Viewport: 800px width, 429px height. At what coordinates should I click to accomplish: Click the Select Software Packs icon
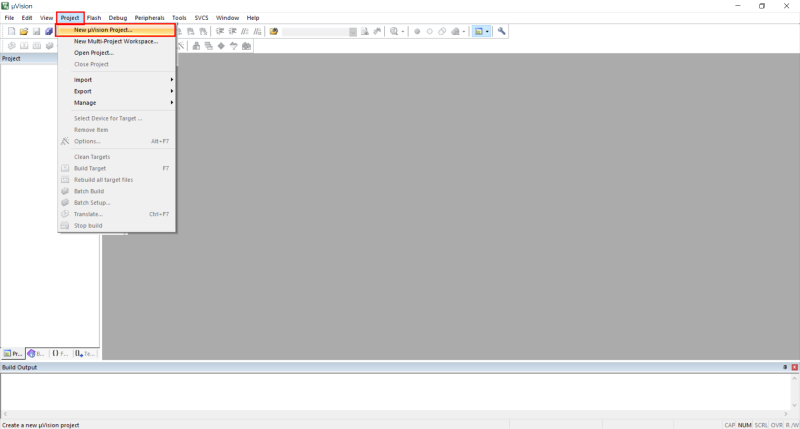tap(234, 46)
